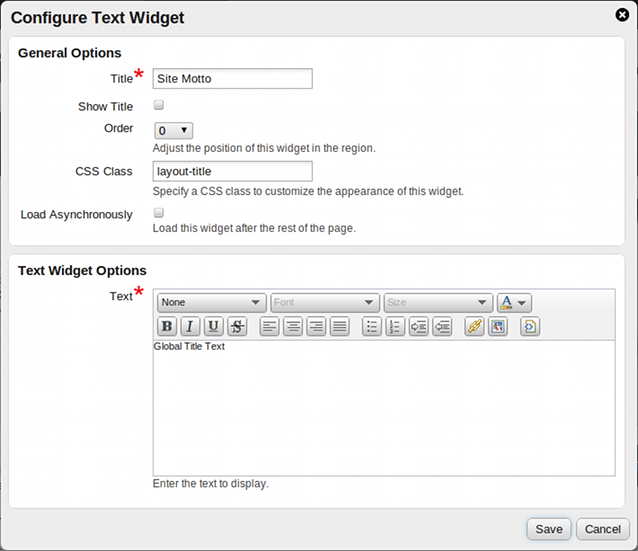
Task: Insert a bulleted list
Action: [371, 327]
